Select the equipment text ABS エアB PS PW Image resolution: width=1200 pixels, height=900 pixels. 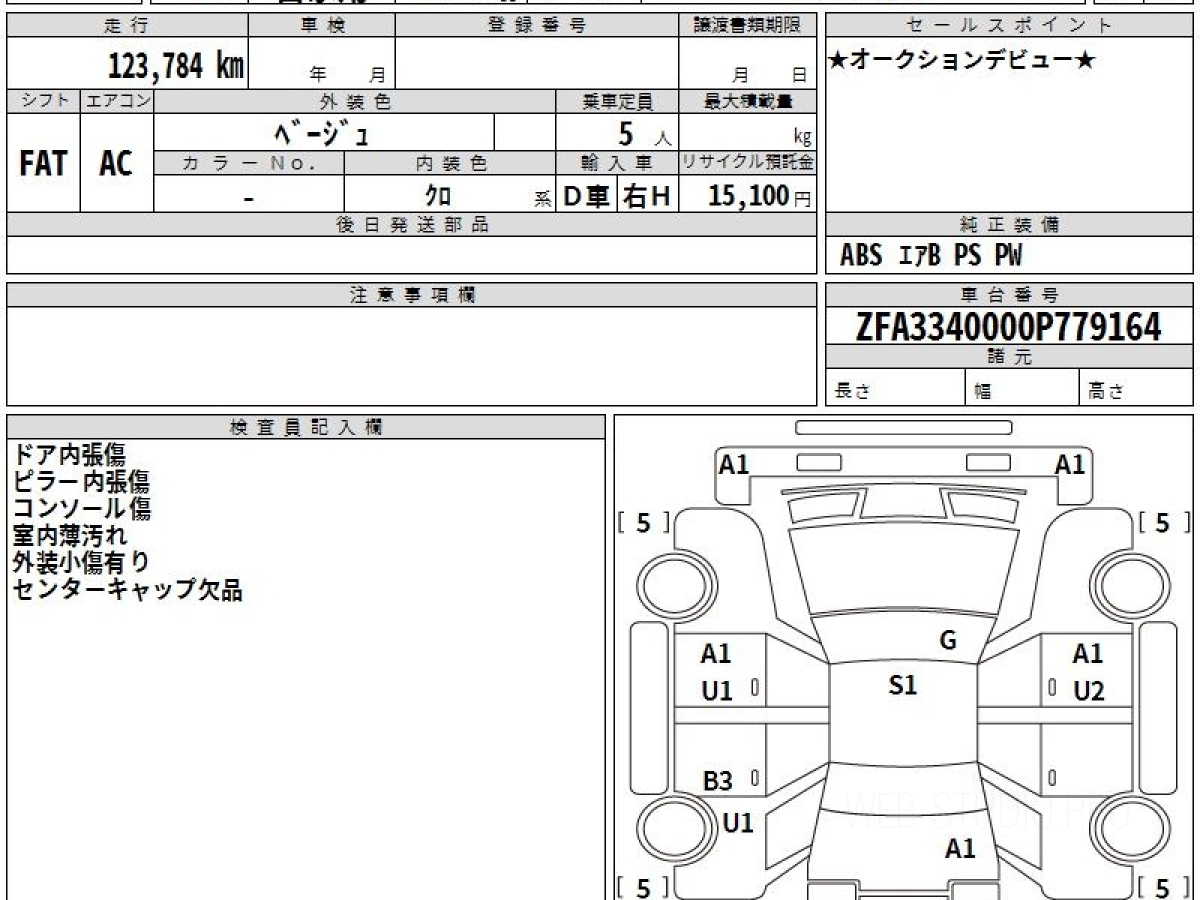[x=931, y=256]
